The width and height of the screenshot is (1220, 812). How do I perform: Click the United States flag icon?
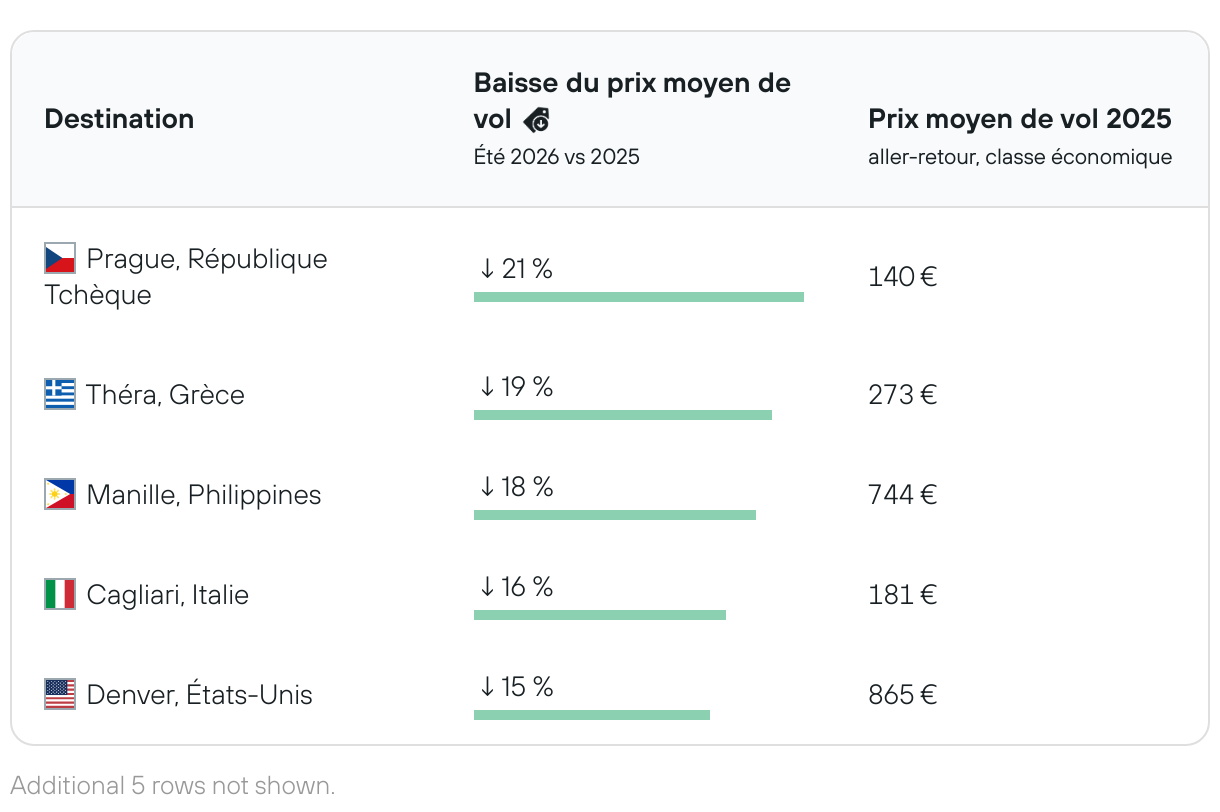[x=60, y=694]
